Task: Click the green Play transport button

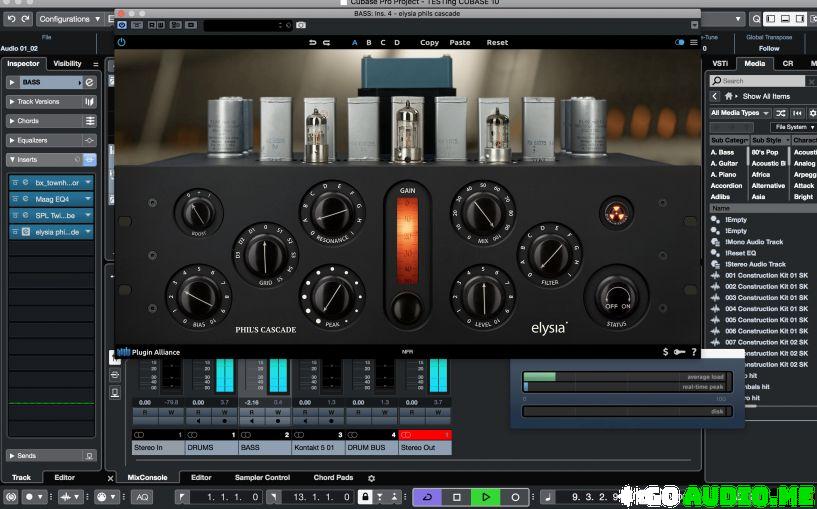Action: [x=486, y=497]
